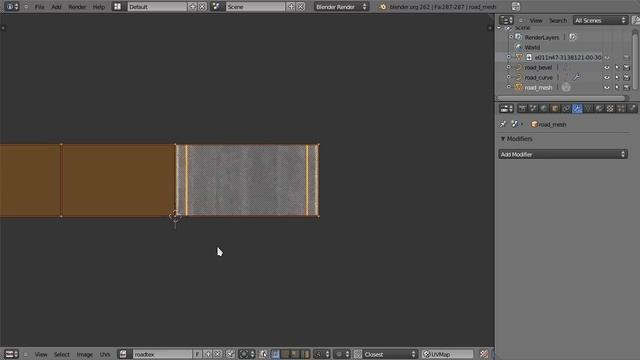Open the UV editor View menu

pyautogui.click(x=41, y=354)
